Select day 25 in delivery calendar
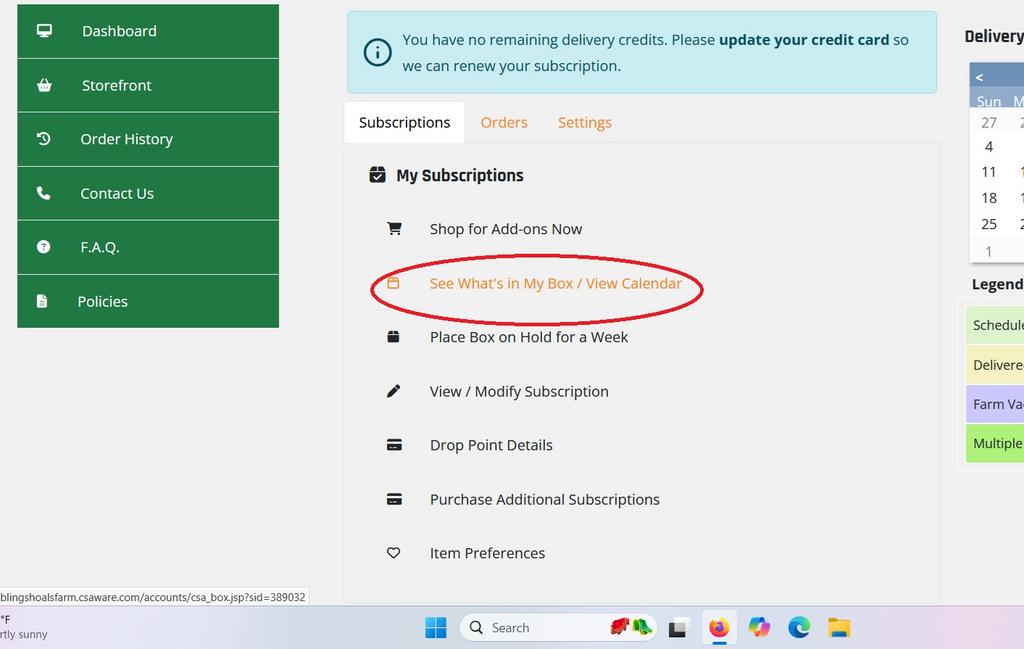The width and height of the screenshot is (1024, 649). point(989,225)
